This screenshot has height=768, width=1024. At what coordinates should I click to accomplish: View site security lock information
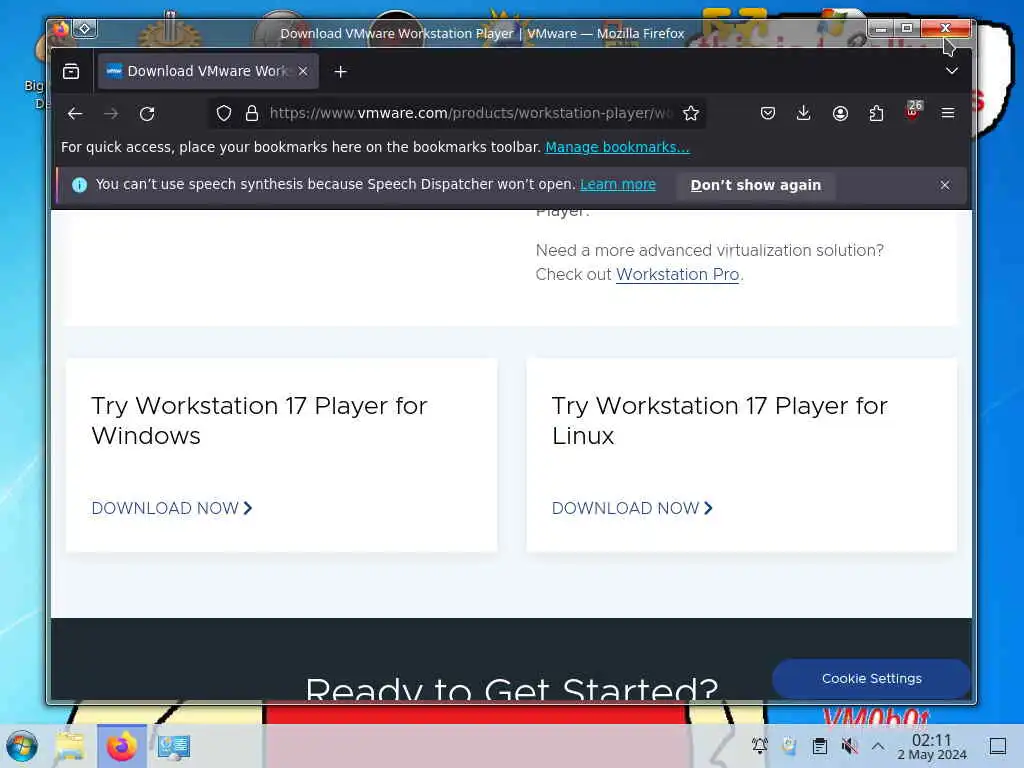[251, 114]
